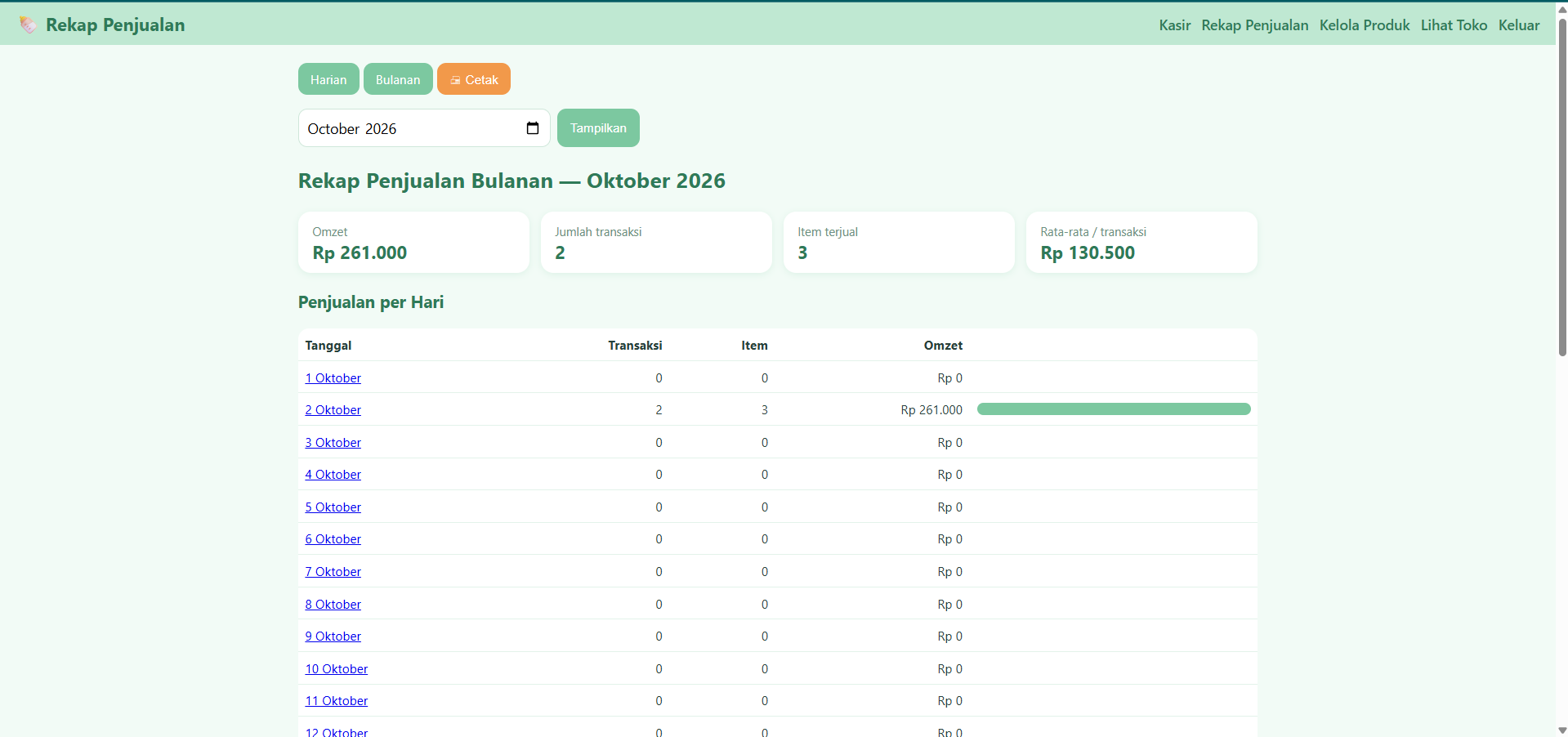Open the 6 Oktober daily report
Screen dimensions: 1568x737
pos(333,539)
